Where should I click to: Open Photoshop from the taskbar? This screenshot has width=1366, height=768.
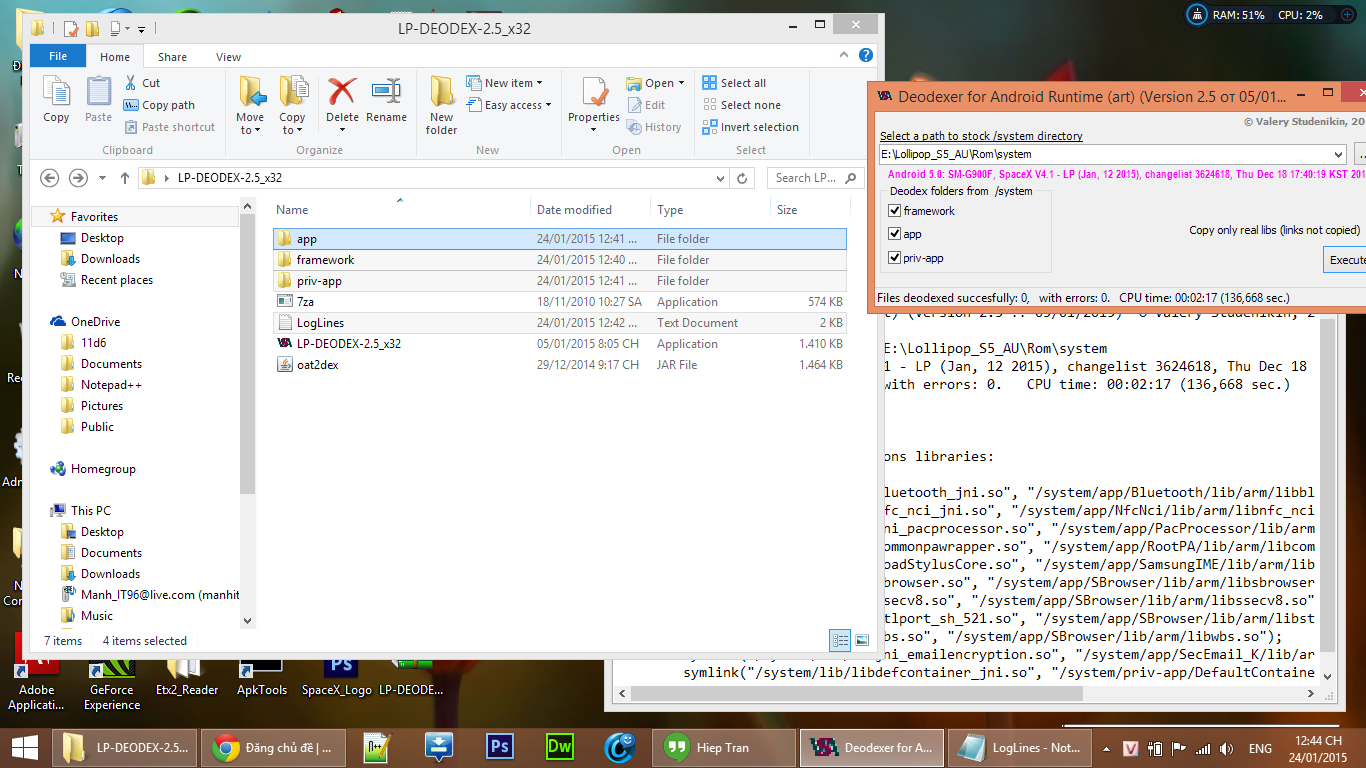[499, 747]
